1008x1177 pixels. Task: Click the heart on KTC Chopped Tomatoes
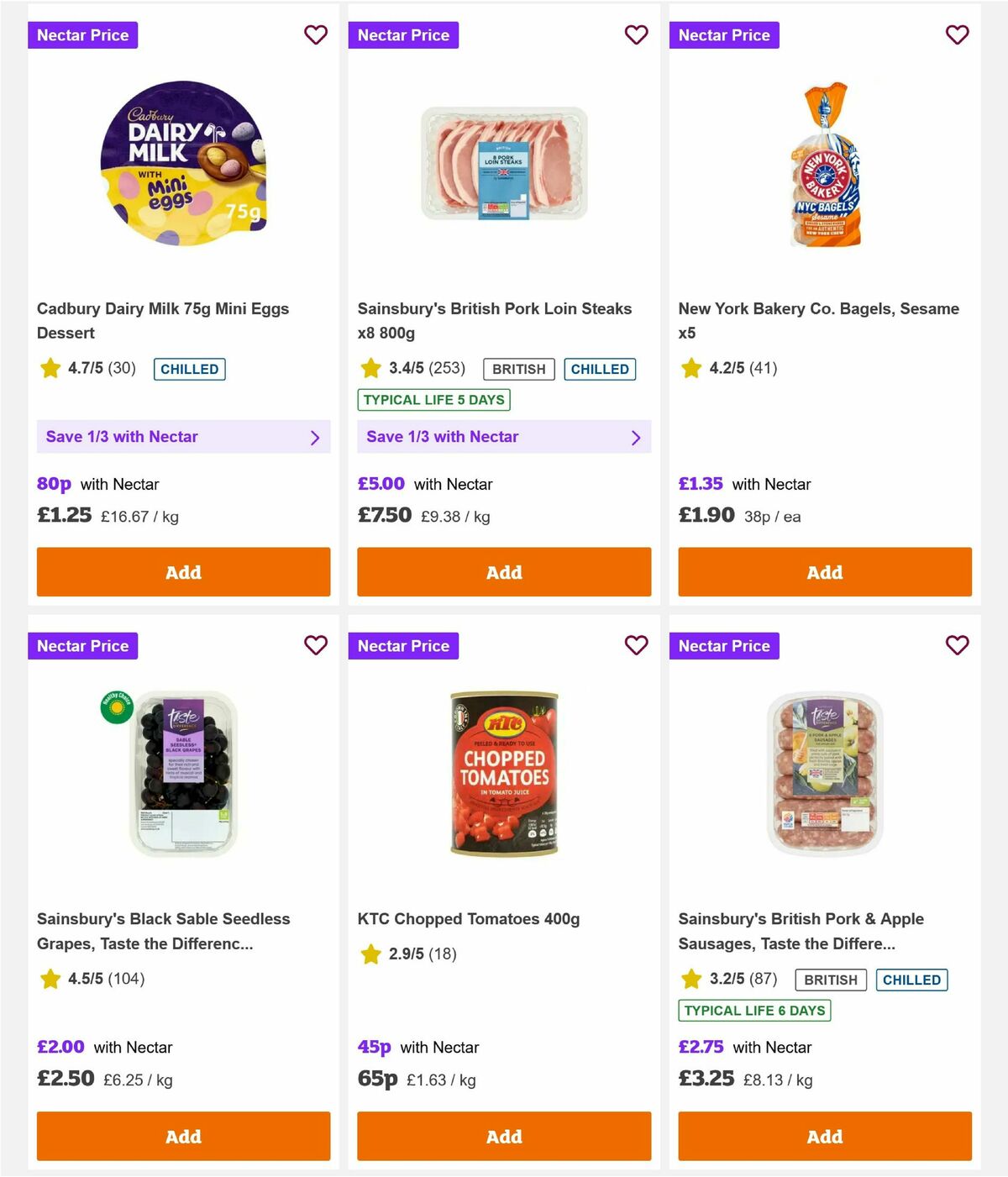[636, 646]
